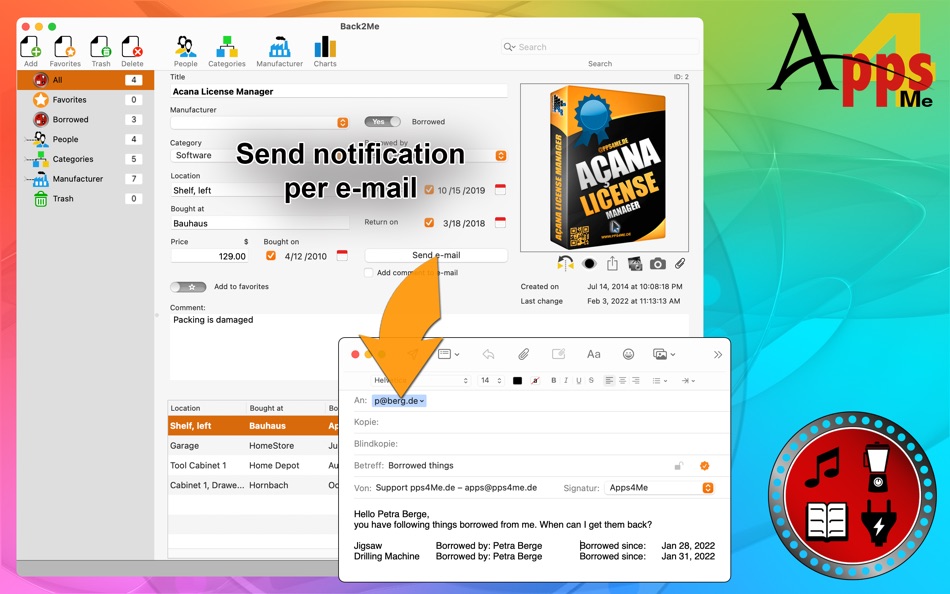Click the font size 14 stepper
950x594 pixels.
pyautogui.click(x=500, y=381)
